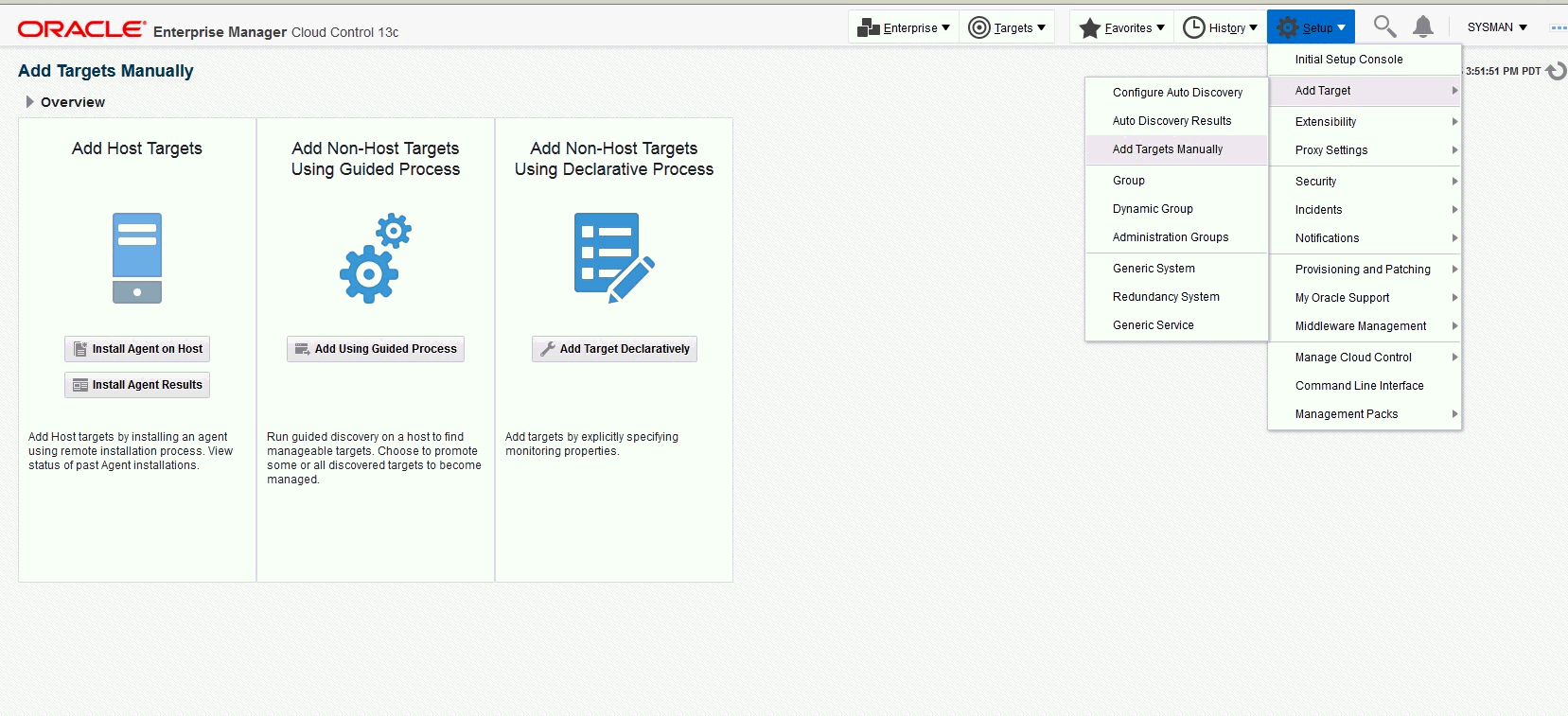Choose Configure Auto Discovery
This screenshot has height=716, width=1568.
tap(1176, 93)
